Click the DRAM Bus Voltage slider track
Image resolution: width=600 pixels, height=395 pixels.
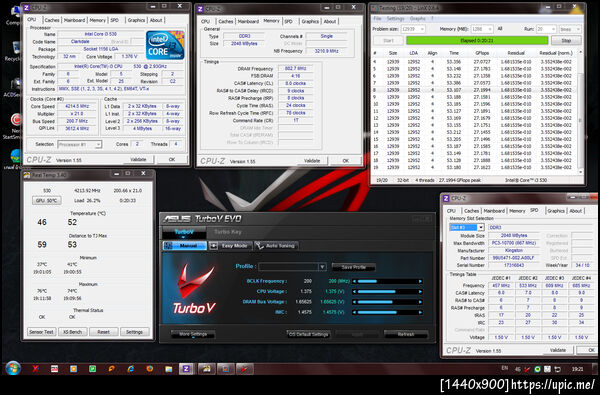click(387, 302)
